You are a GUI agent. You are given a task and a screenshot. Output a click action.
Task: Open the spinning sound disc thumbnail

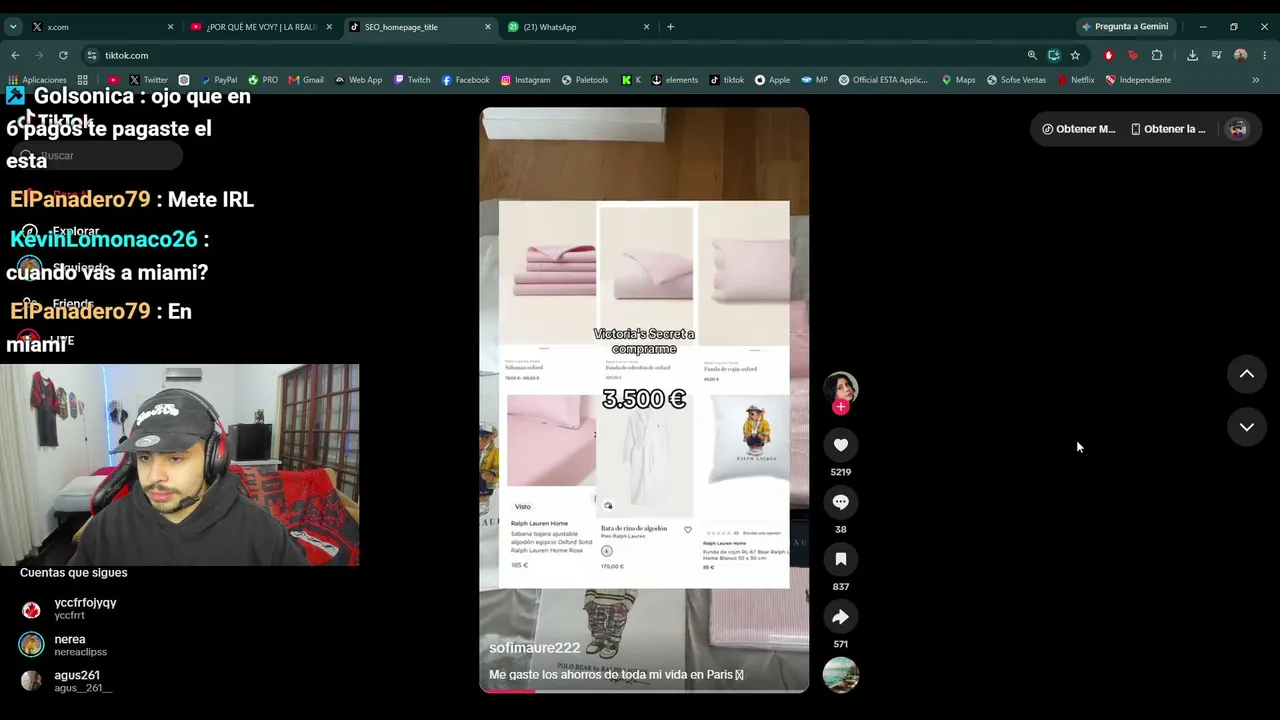pyautogui.click(x=840, y=675)
